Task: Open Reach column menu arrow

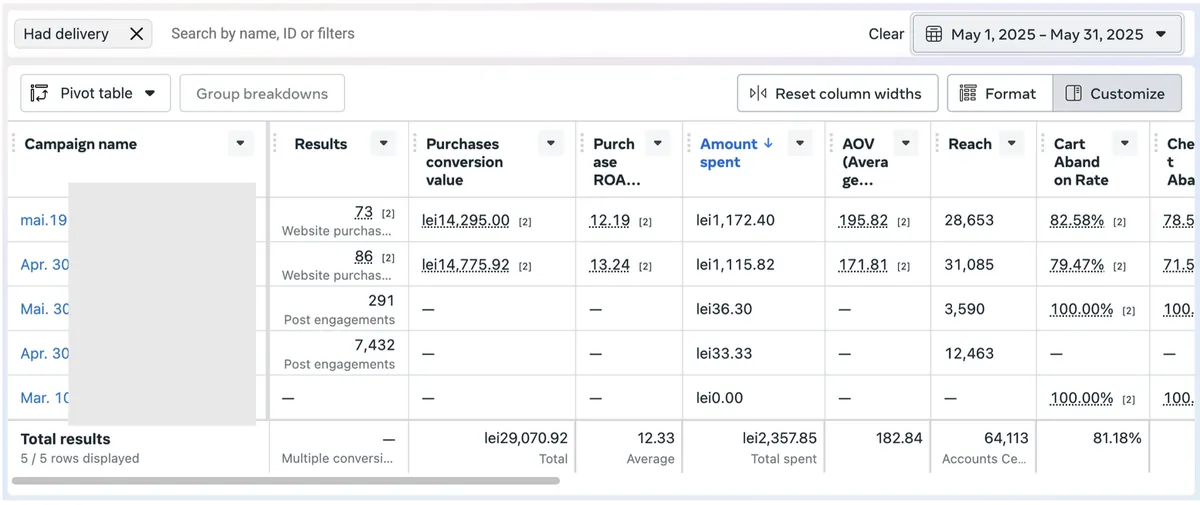Action: [1013, 144]
